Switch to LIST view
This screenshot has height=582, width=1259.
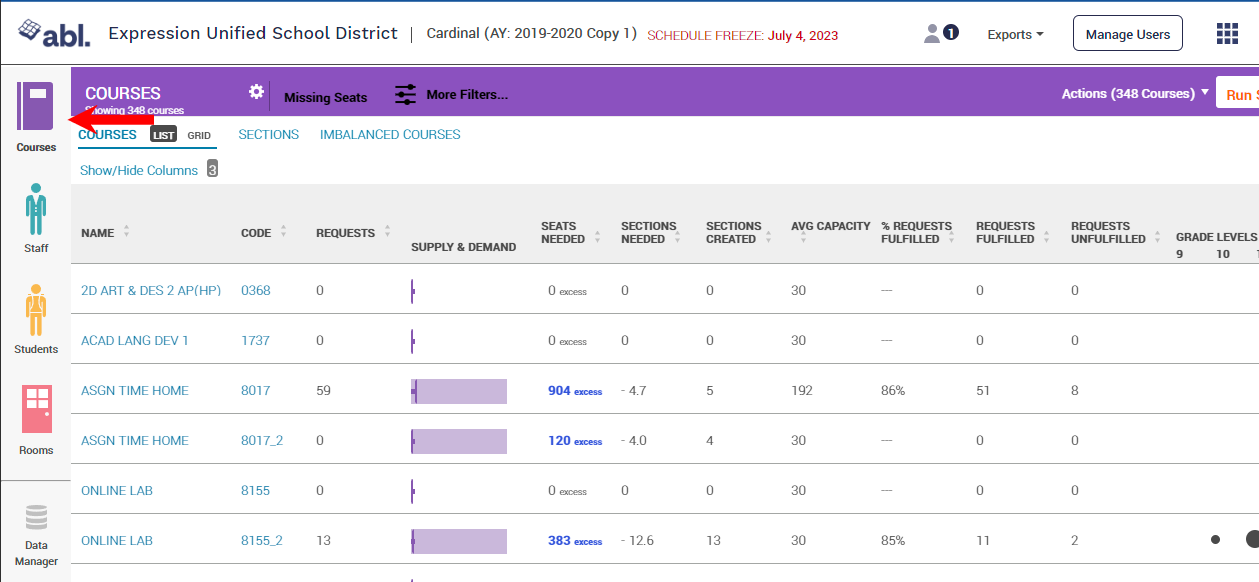coord(164,135)
